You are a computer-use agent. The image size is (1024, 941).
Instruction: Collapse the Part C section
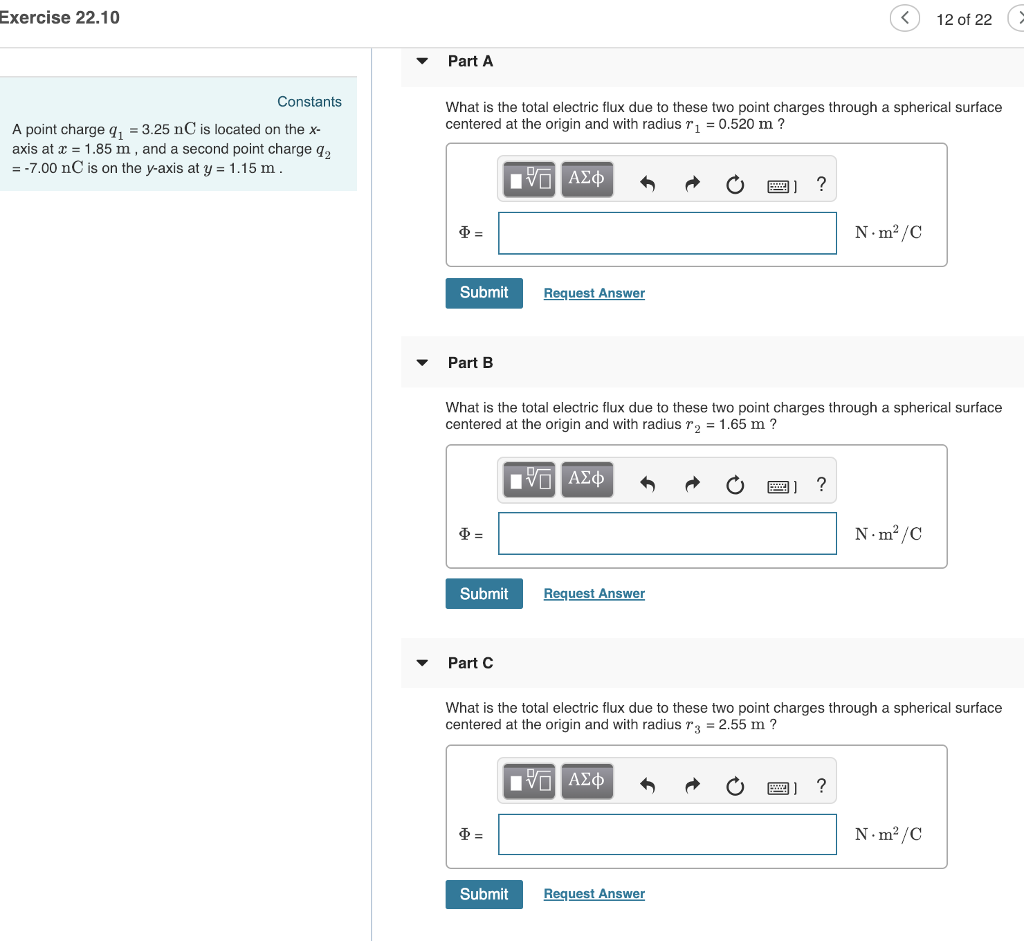coord(423,663)
